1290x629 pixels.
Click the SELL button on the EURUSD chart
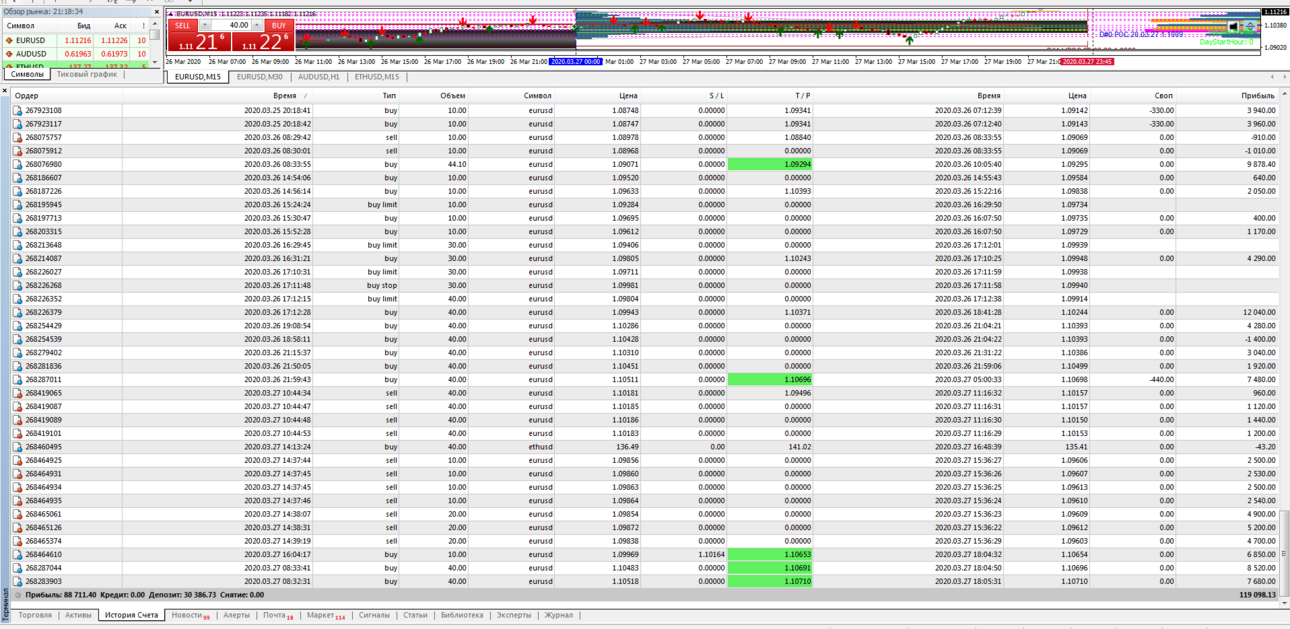(x=182, y=25)
